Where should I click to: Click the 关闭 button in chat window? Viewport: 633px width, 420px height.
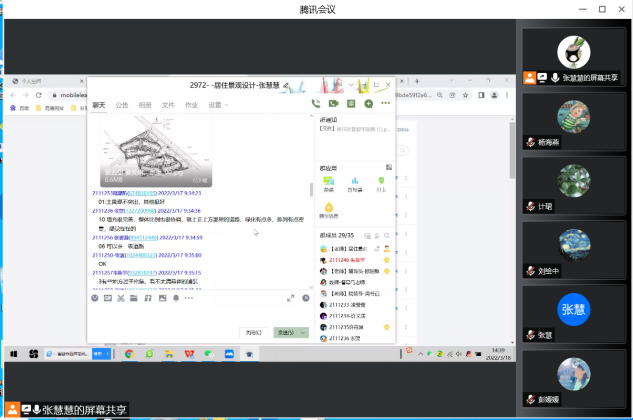[253, 333]
